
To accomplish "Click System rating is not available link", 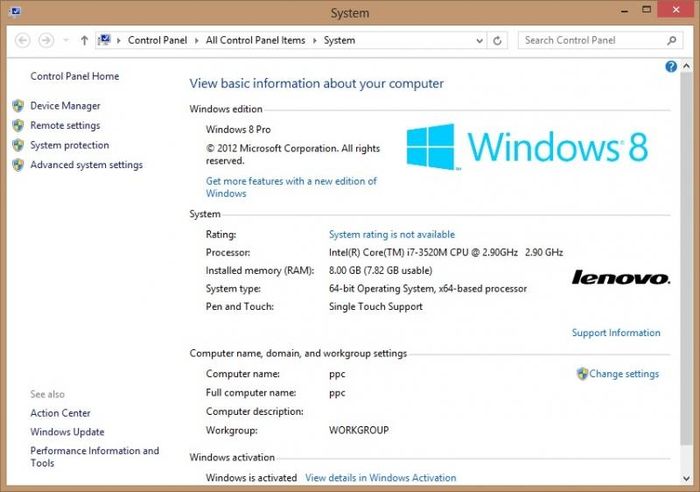I will [392, 234].
